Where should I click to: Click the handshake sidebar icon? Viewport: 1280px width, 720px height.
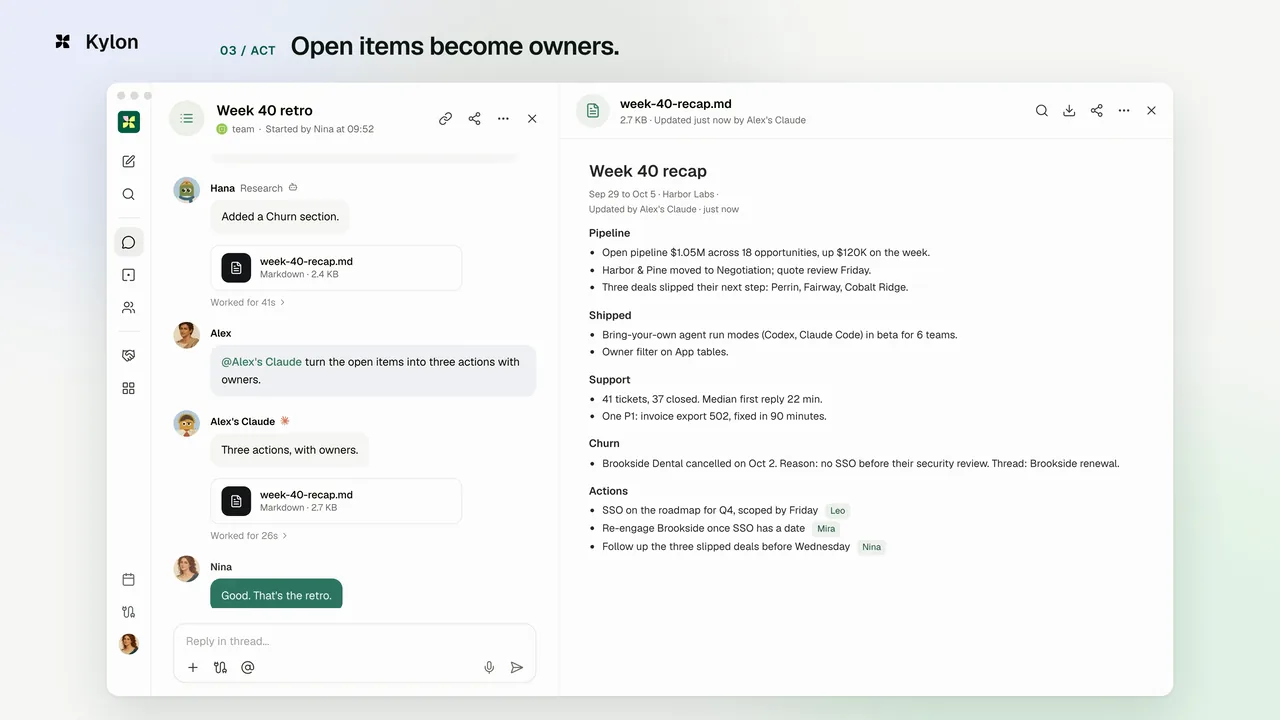(128, 355)
